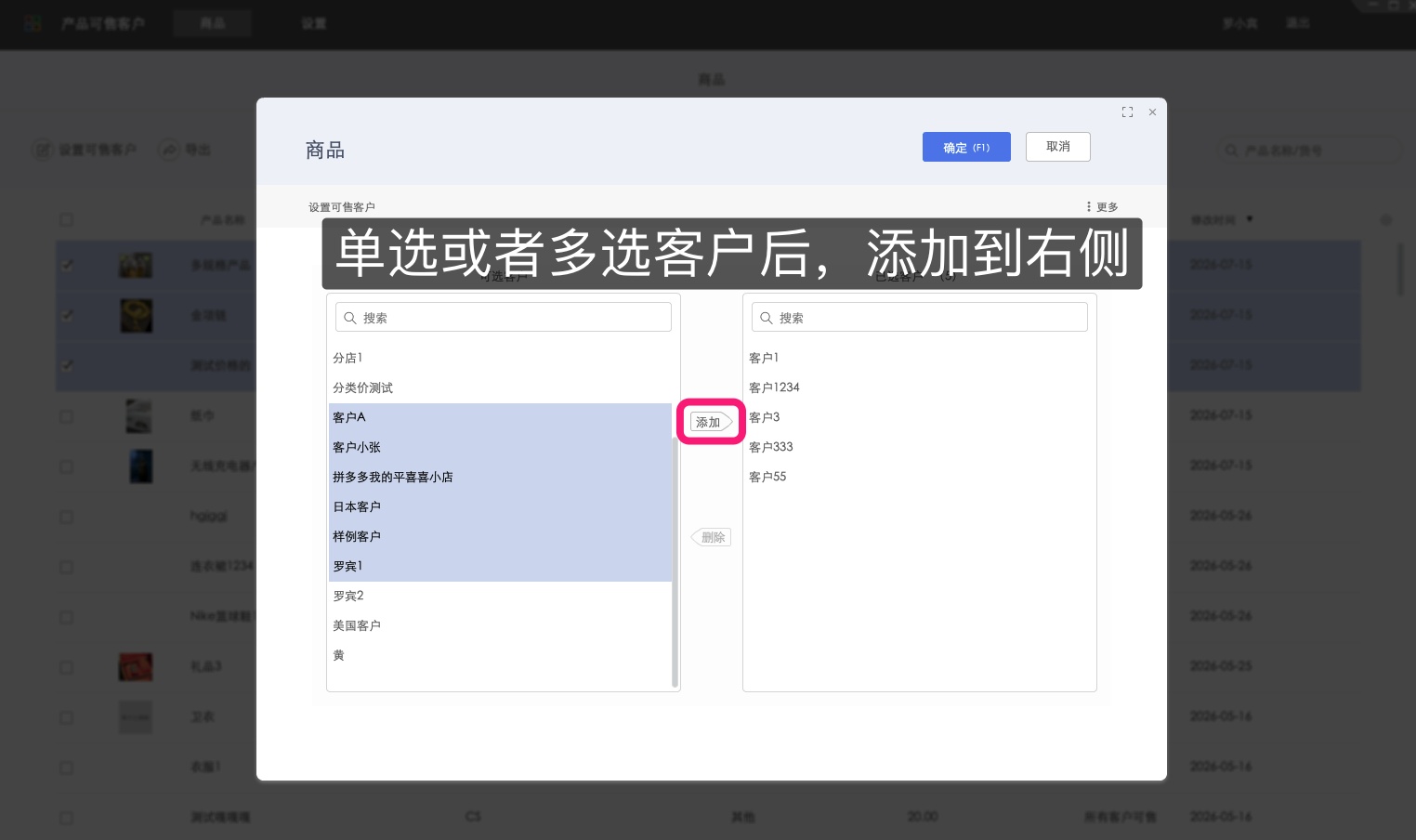Confirm selection with the 确定 (F1) button
The width and height of the screenshot is (1416, 840).
coord(966,147)
